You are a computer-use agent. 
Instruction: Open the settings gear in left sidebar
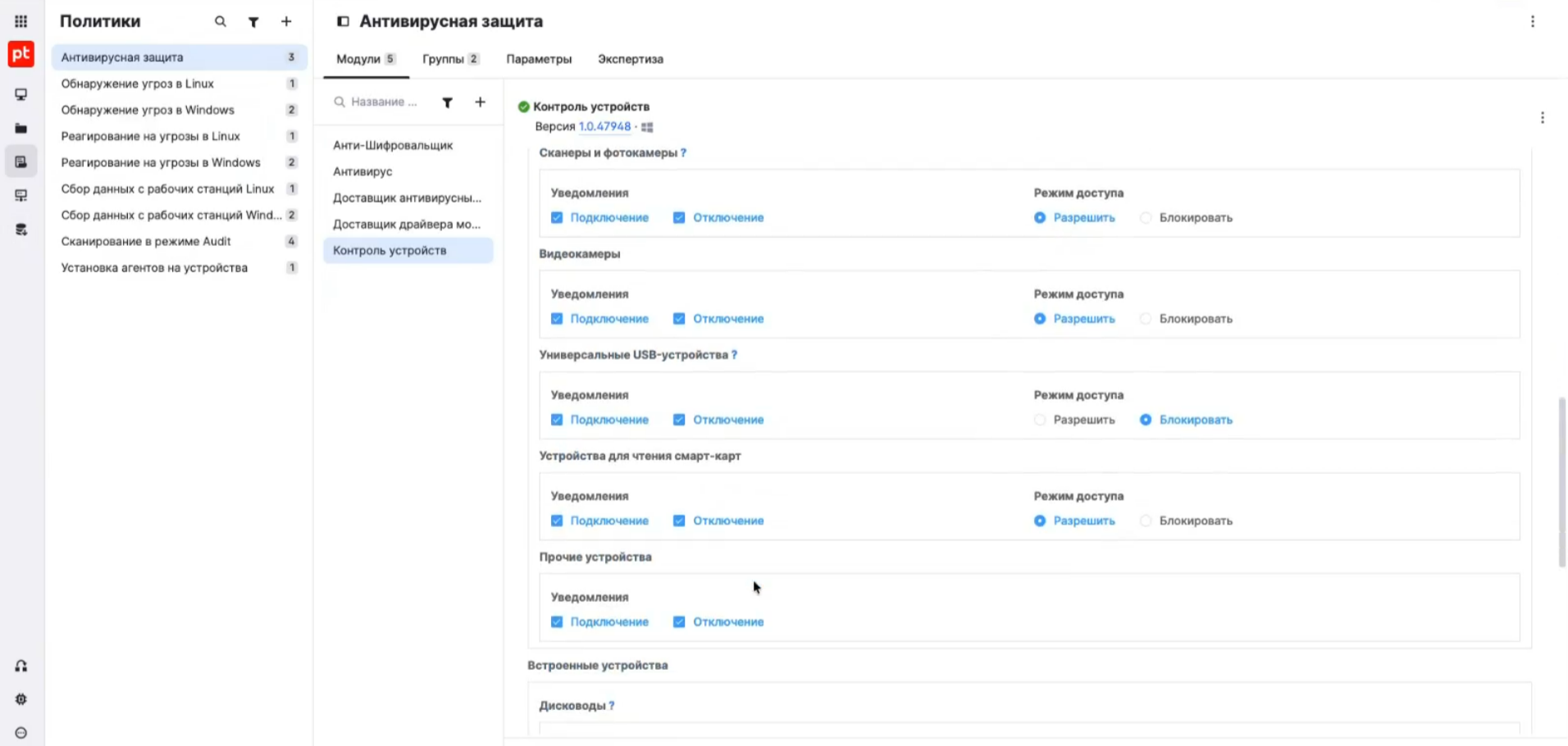(21, 699)
